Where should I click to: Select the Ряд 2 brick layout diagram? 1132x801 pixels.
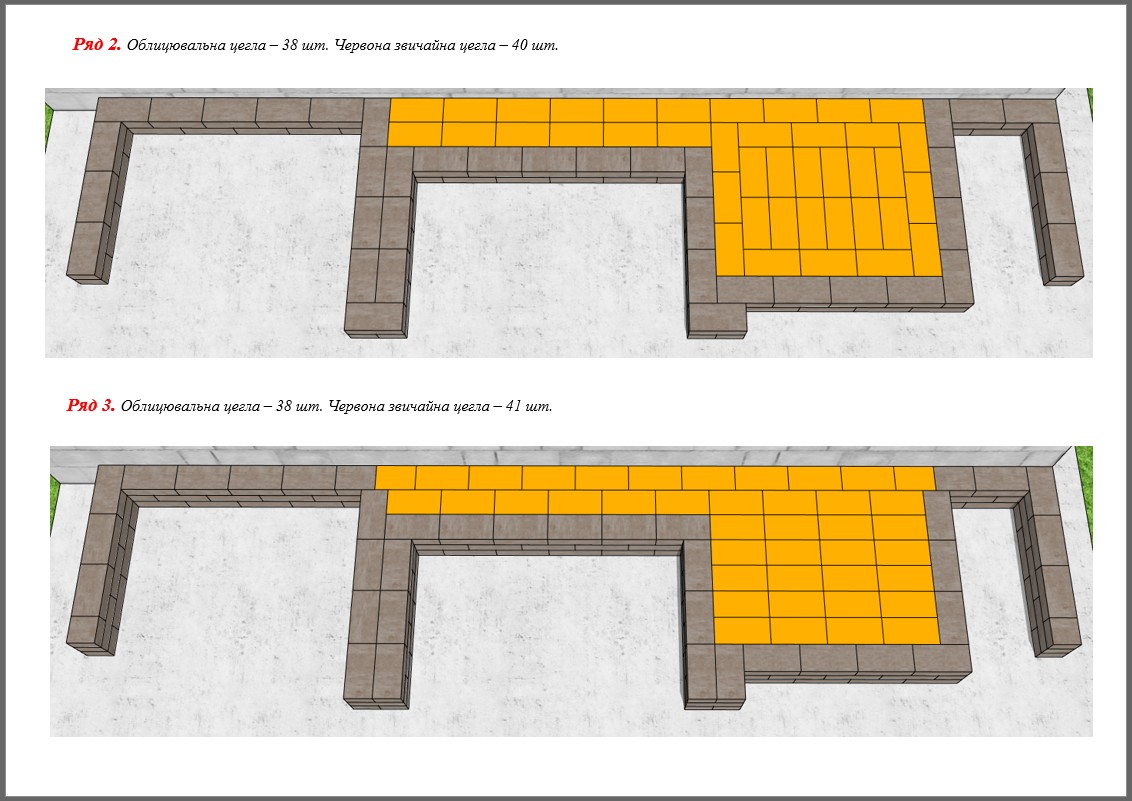(x=568, y=222)
